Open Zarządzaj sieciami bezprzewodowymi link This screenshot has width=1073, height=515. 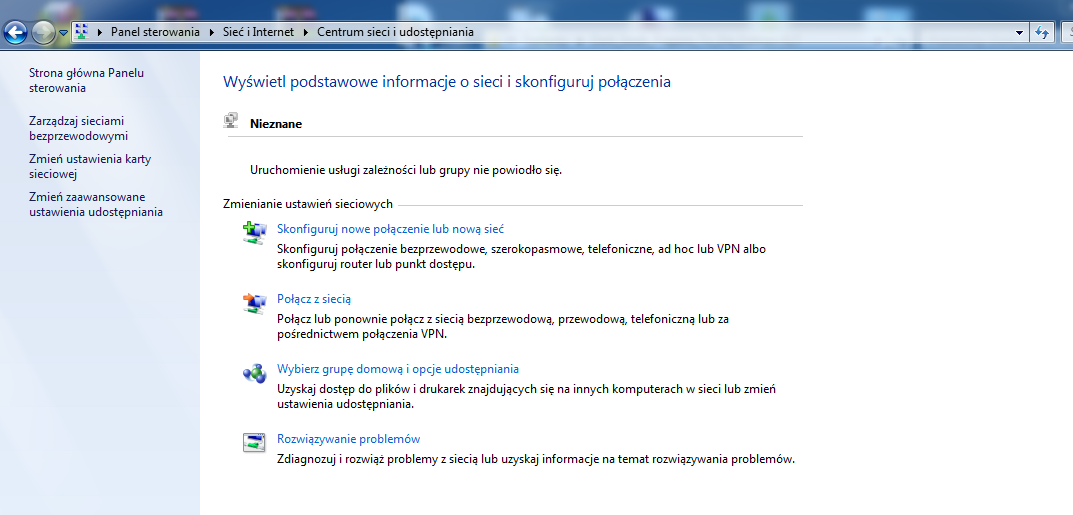tap(78, 128)
